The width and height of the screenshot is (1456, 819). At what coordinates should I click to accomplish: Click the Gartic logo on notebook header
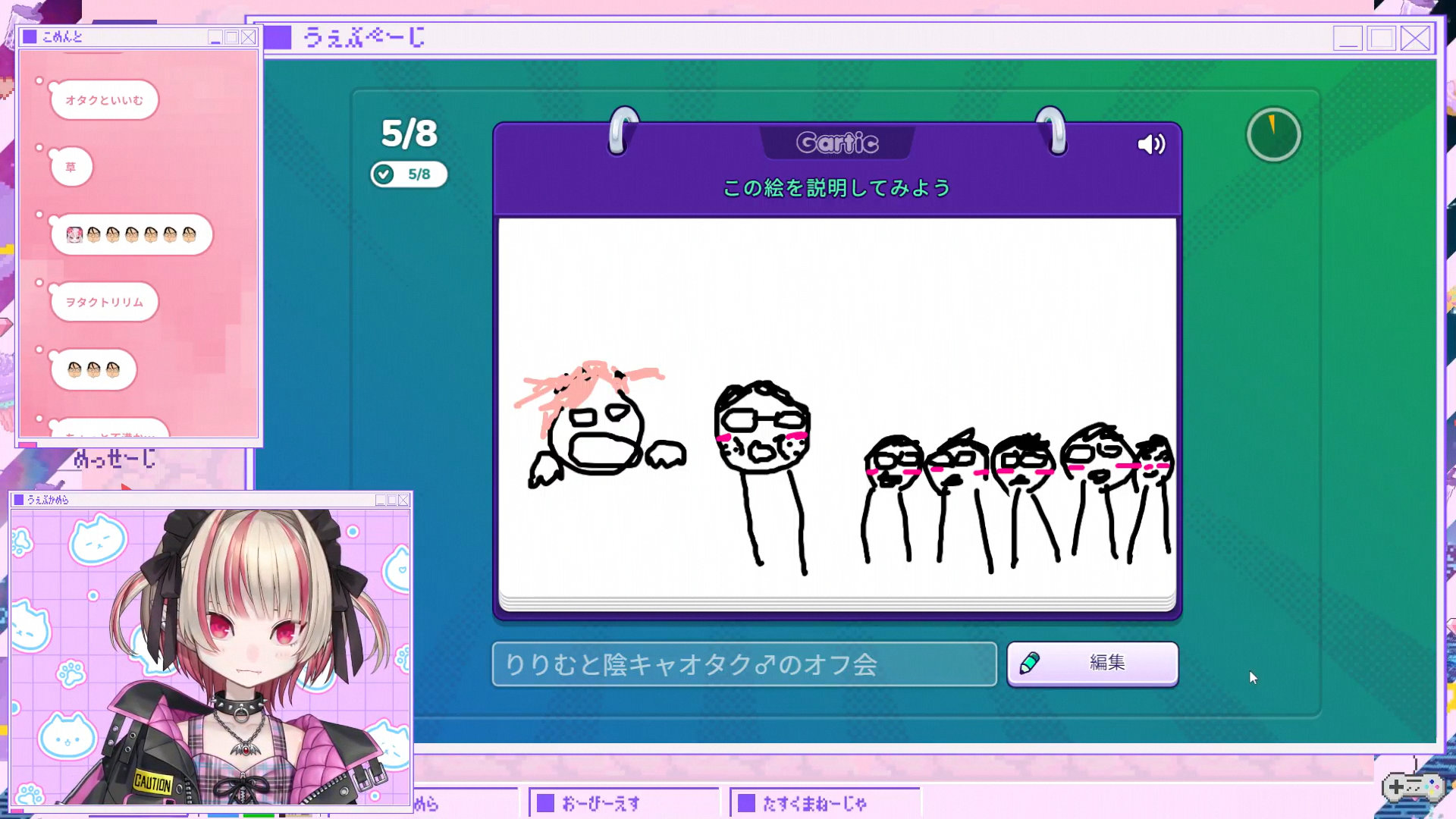click(837, 143)
